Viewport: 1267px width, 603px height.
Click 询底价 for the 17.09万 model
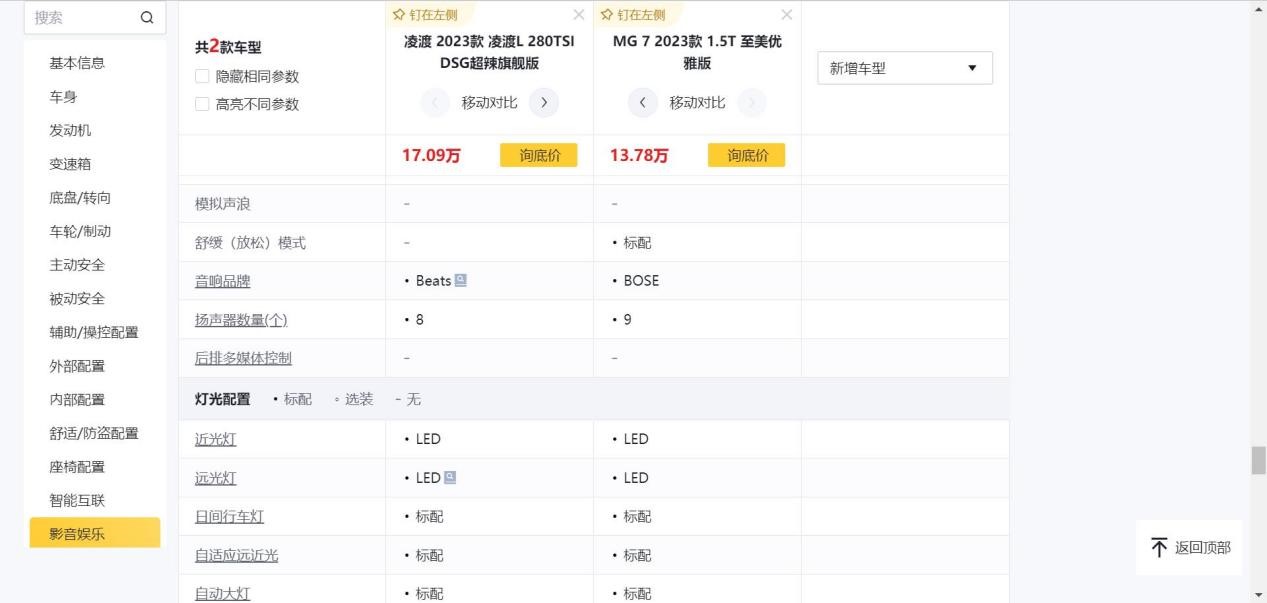pyautogui.click(x=539, y=155)
